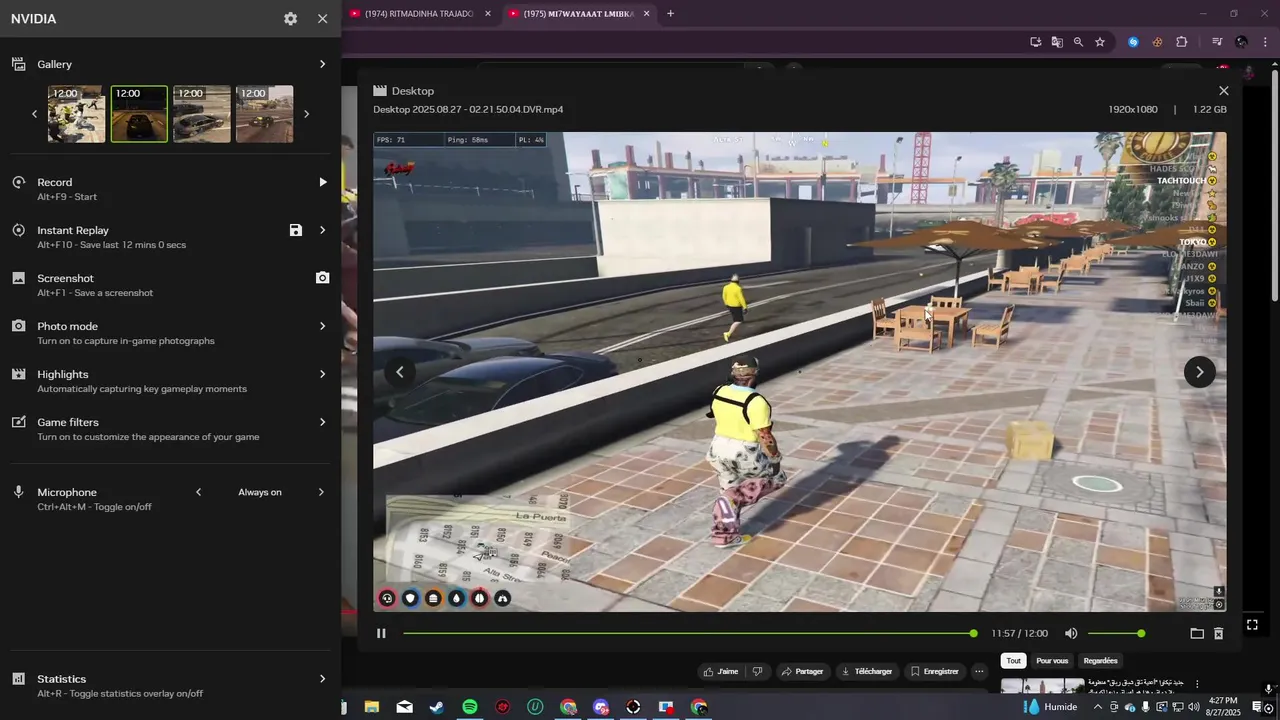The width and height of the screenshot is (1280, 720).
Task: Mute video with the speaker icon
Action: point(1071,633)
